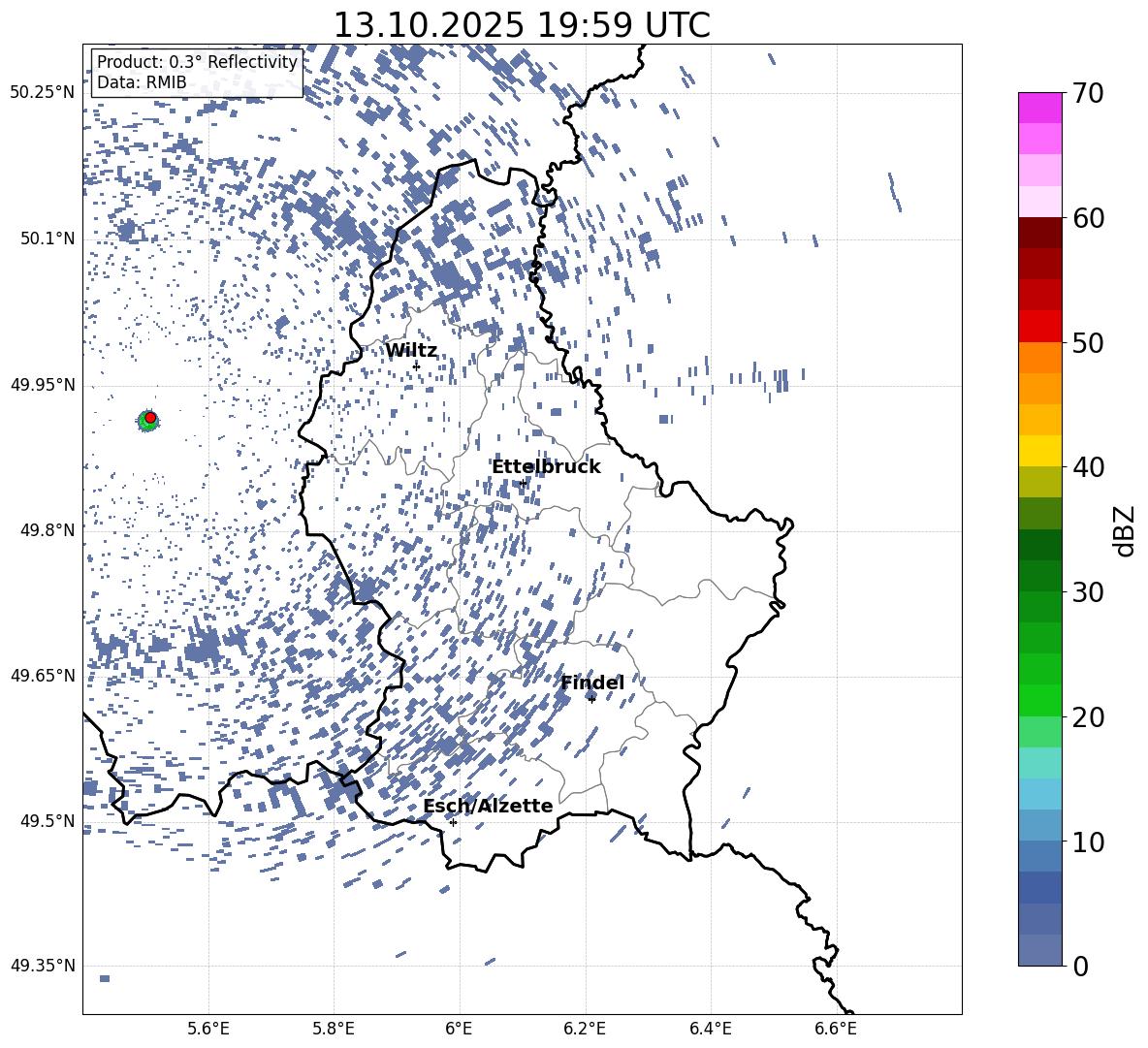
Task: Select the Findel city label
Action: (592, 683)
